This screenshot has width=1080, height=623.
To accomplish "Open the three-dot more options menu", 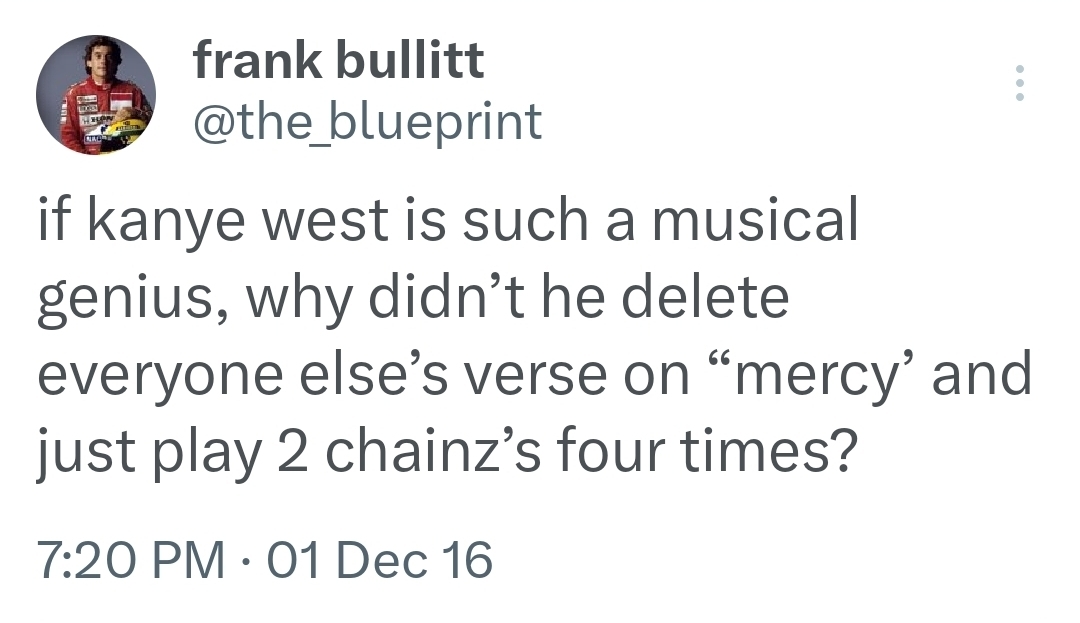I will pos(1019,83).
